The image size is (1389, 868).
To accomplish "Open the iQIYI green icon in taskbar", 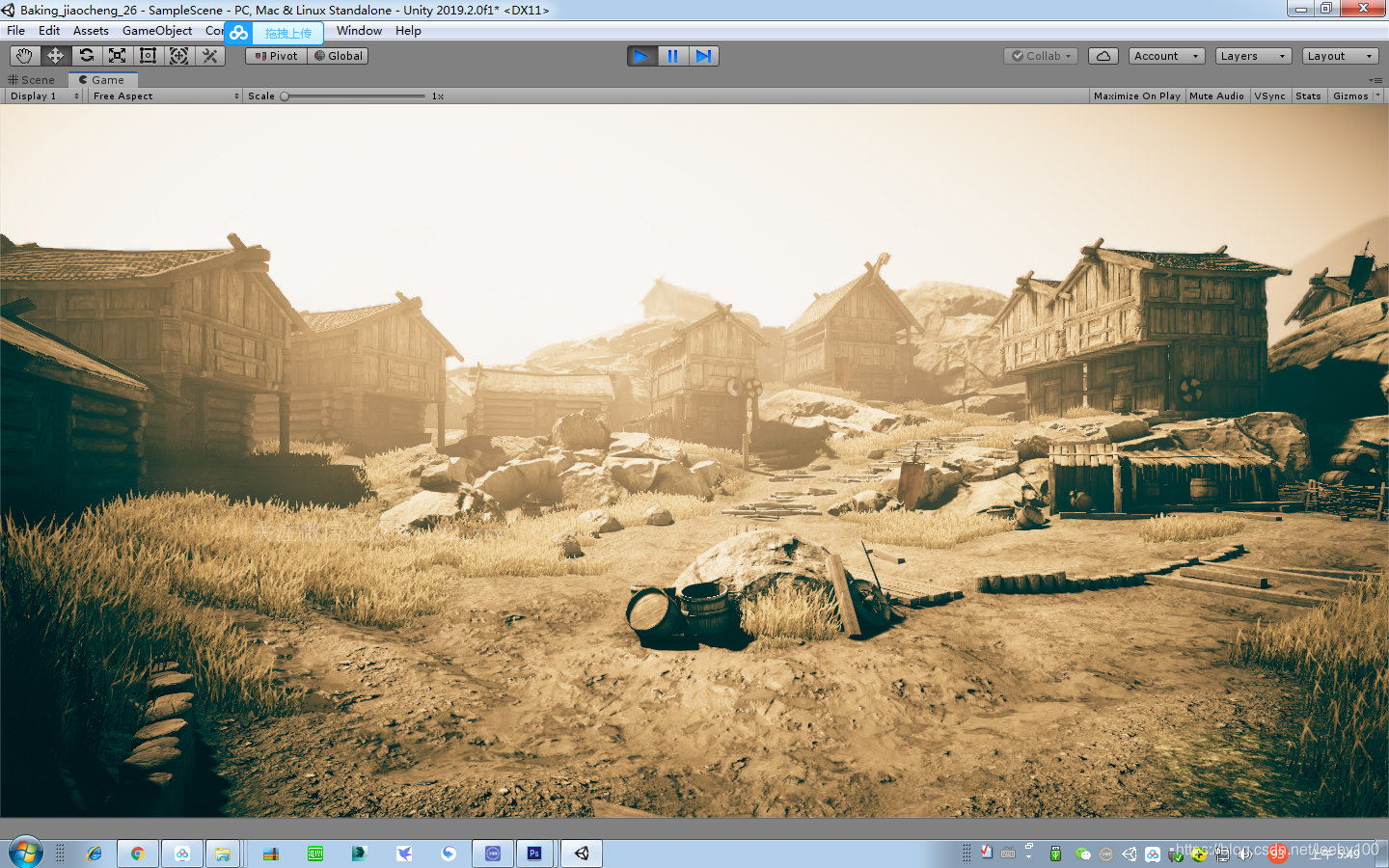I will 315,854.
